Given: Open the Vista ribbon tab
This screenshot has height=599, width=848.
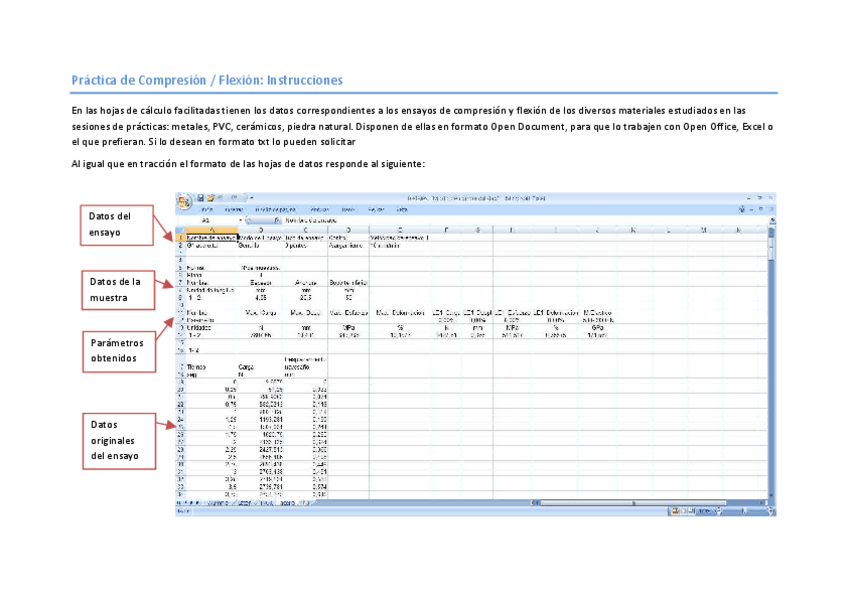Looking at the screenshot, I should 402,210.
